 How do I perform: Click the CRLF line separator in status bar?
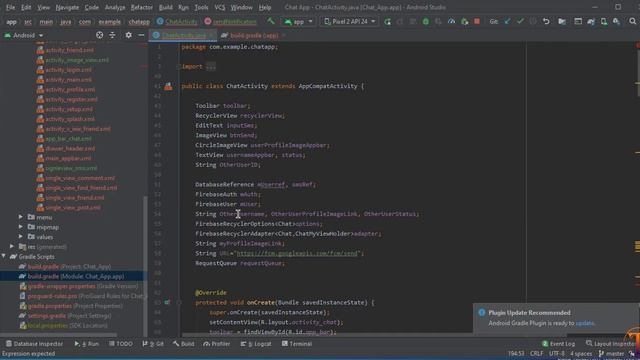pos(536,353)
